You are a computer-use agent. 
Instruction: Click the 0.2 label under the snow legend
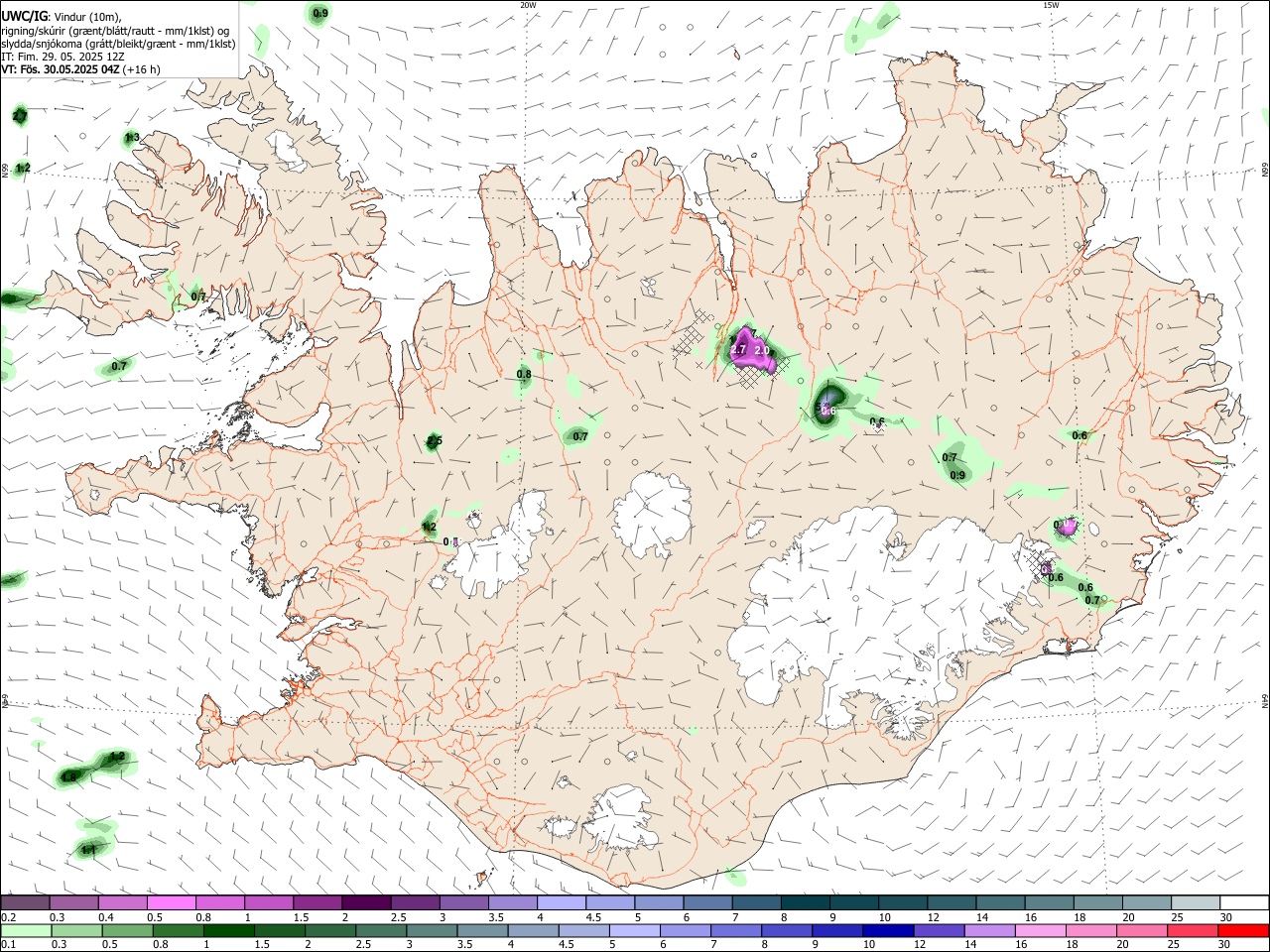(x=7, y=917)
